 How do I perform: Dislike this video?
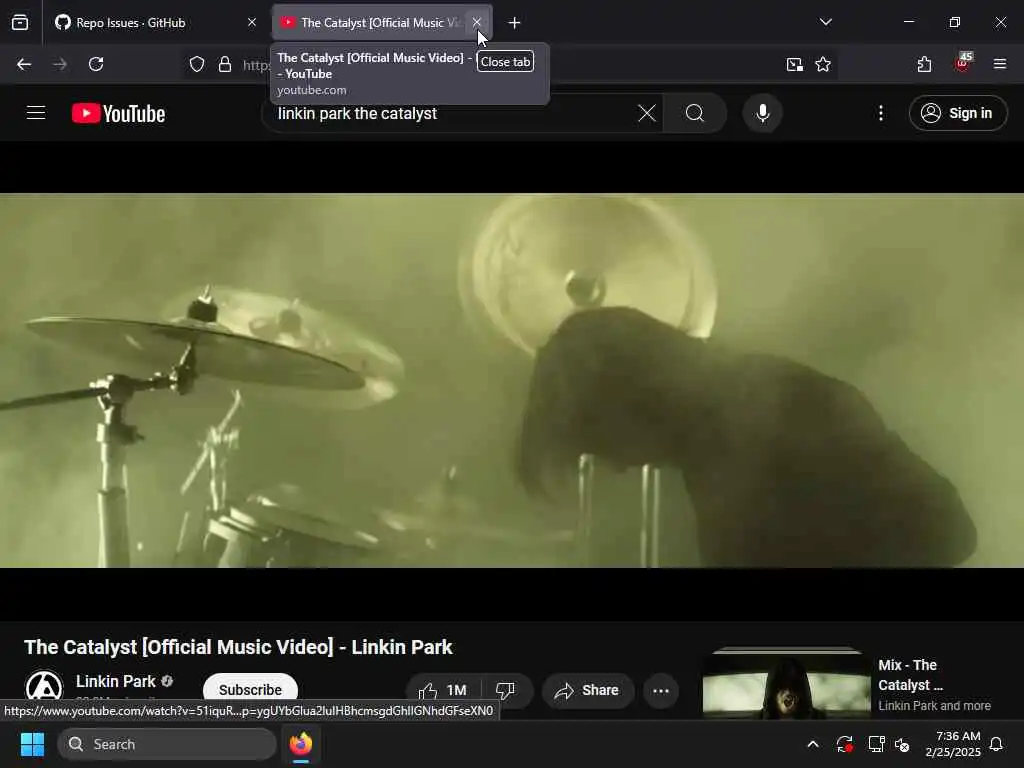(506, 690)
